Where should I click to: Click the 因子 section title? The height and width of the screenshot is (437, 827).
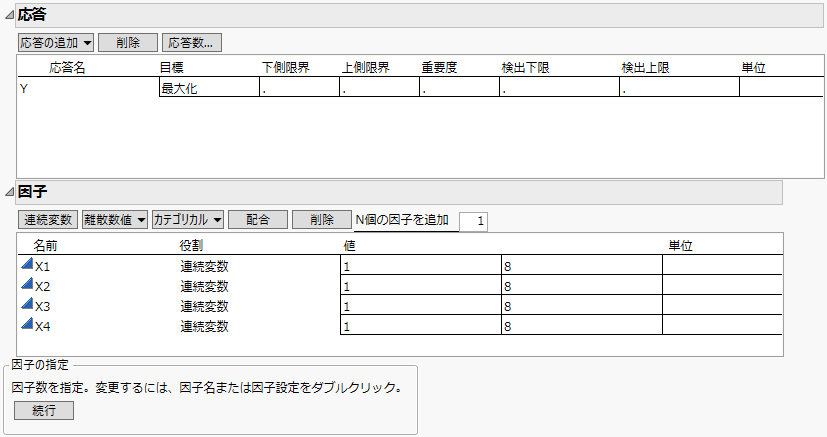coord(32,192)
